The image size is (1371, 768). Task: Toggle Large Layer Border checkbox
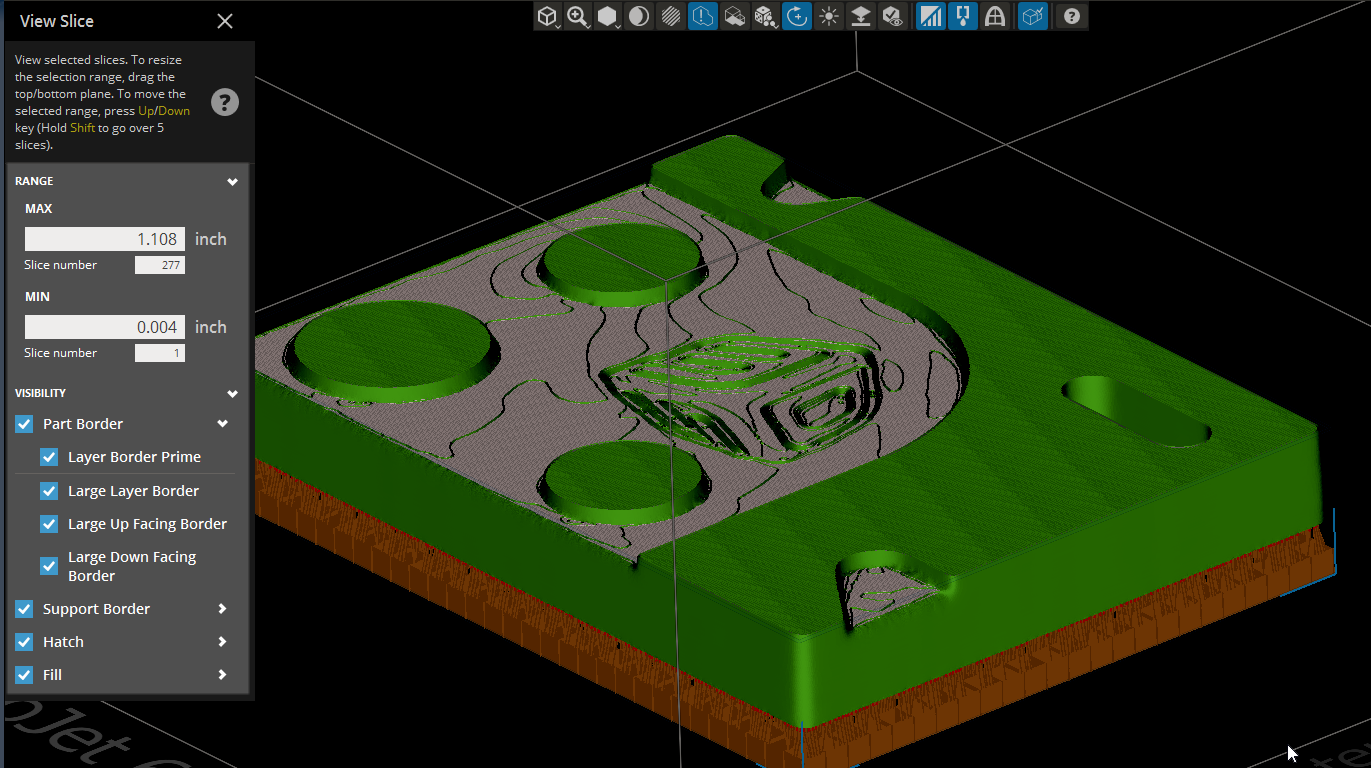(x=49, y=491)
